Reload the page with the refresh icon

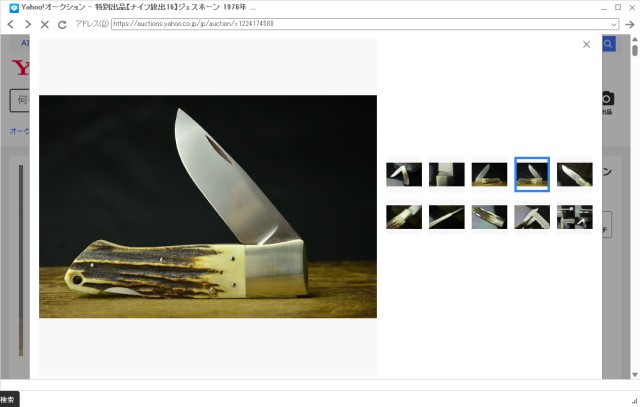click(x=62, y=24)
